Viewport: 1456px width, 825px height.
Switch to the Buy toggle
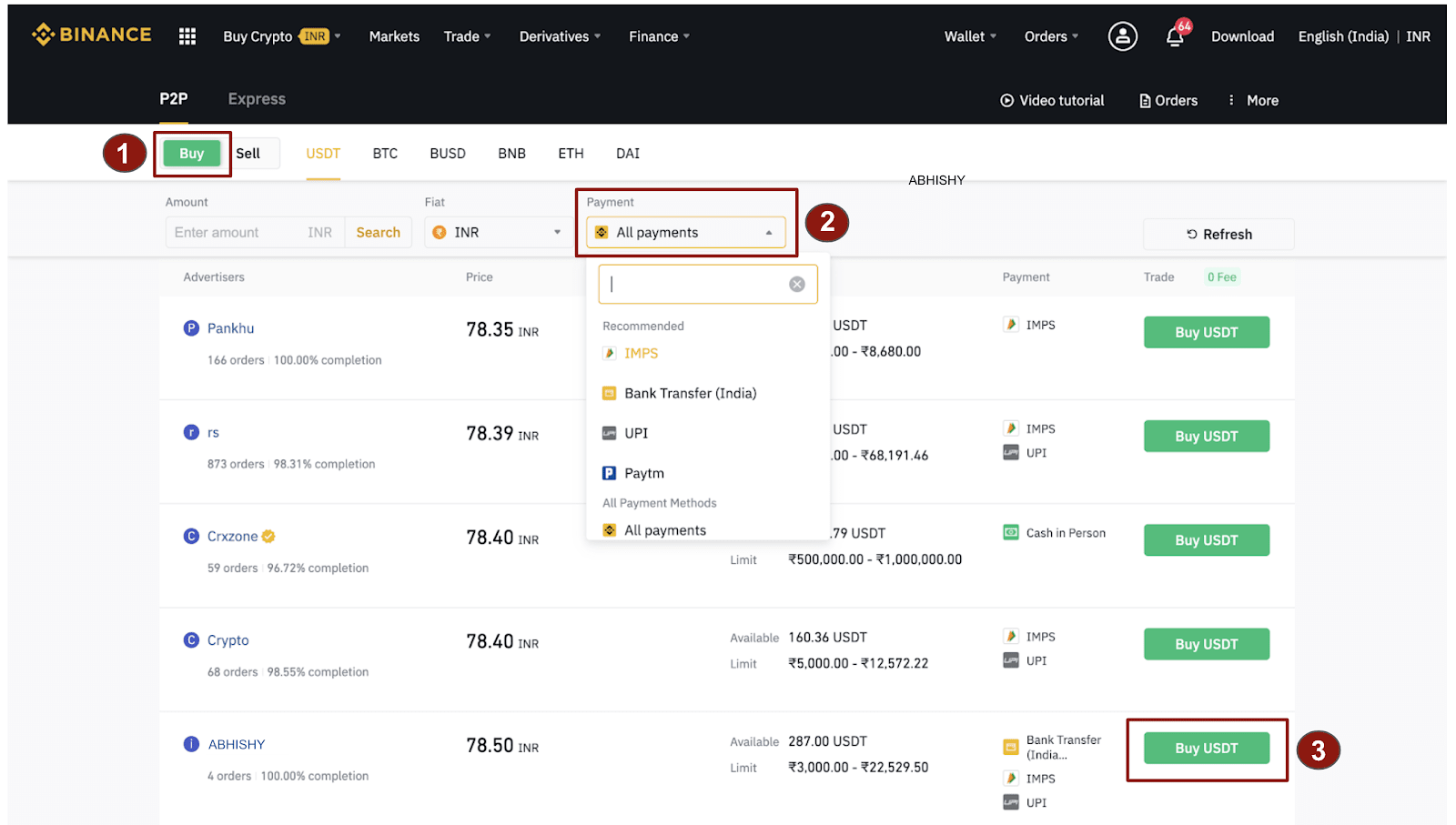191,154
